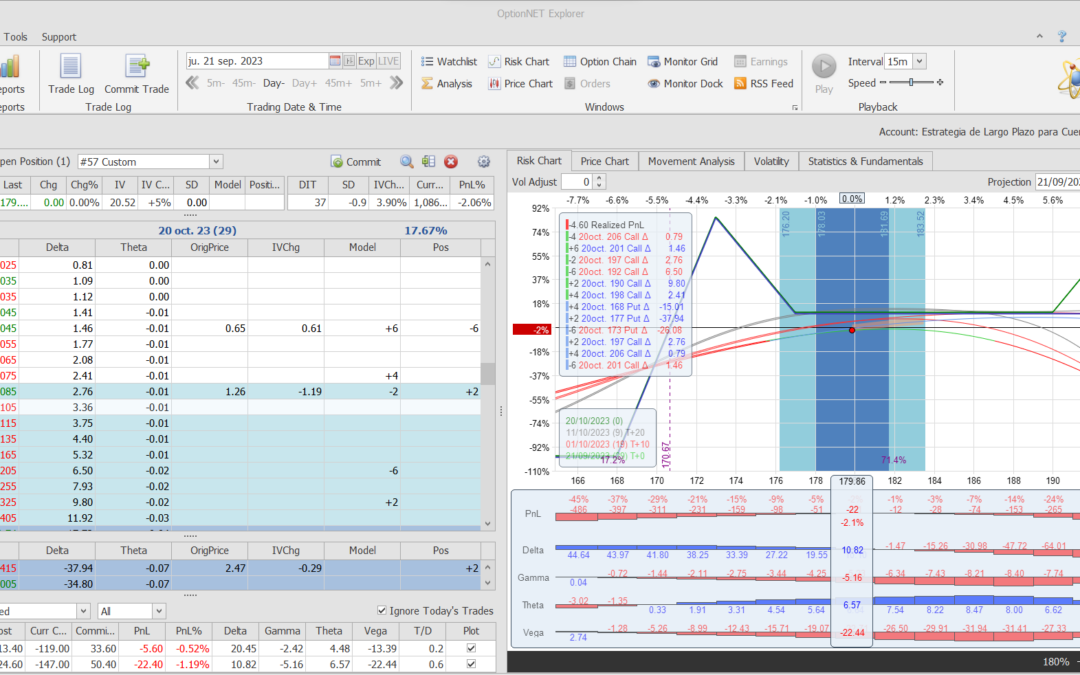Open position settings gear icon
The image size is (1080, 675).
coord(484,161)
